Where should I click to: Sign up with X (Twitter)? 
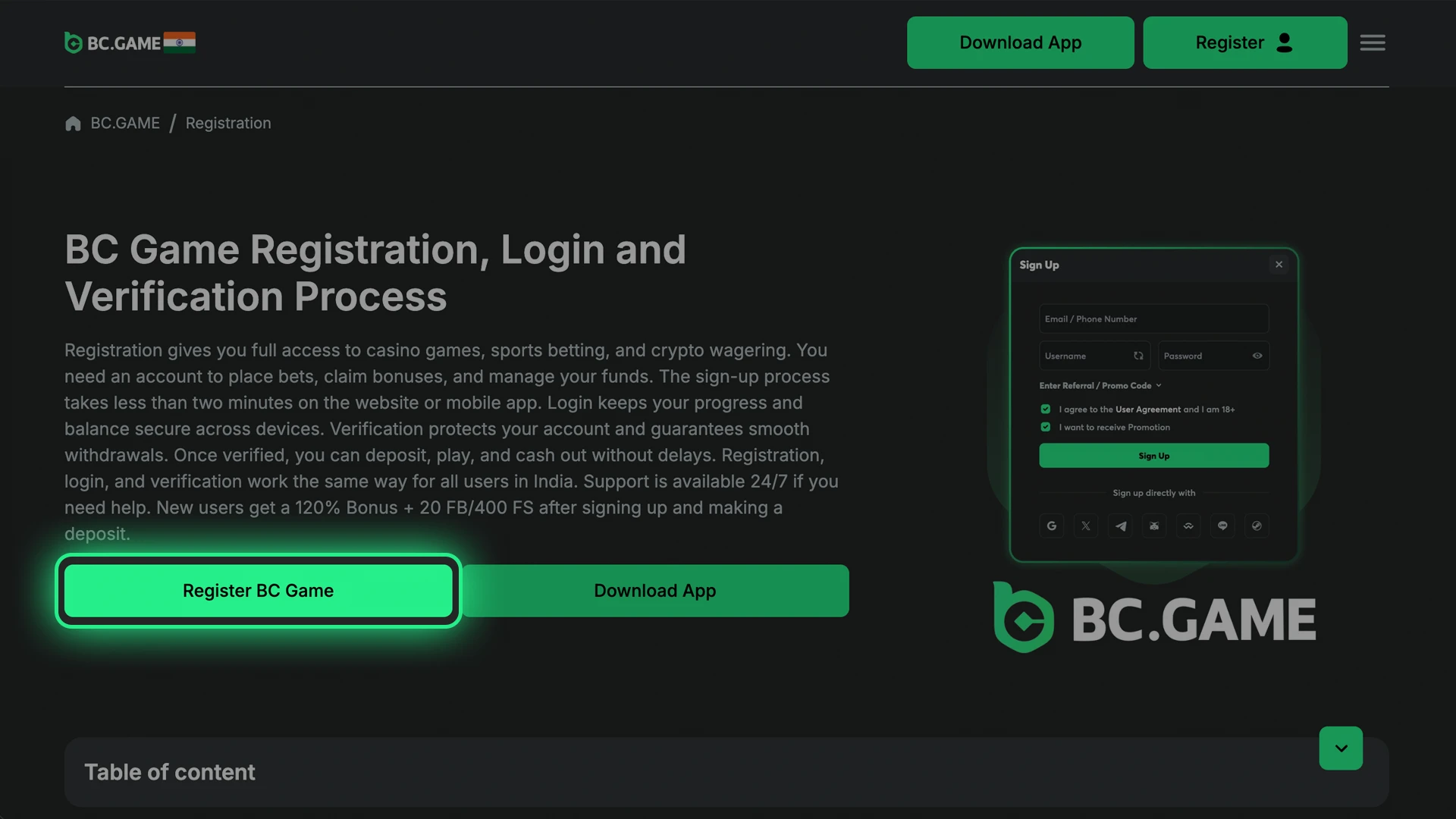coord(1086,526)
